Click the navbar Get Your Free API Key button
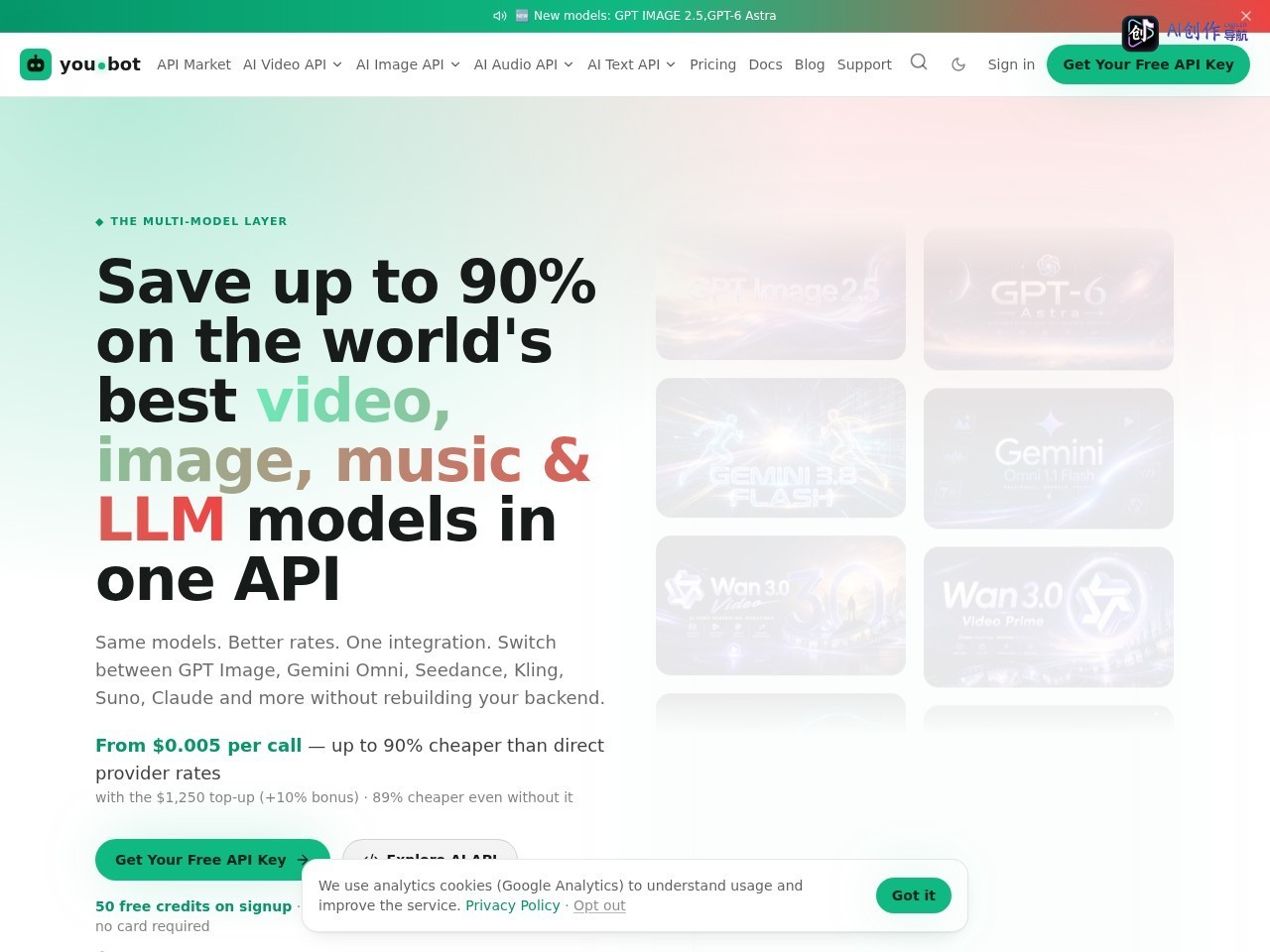 pyautogui.click(x=1148, y=64)
